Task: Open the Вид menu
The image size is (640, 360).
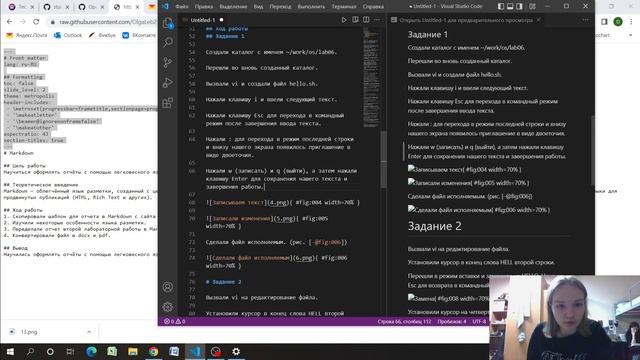Action: click(x=258, y=7)
